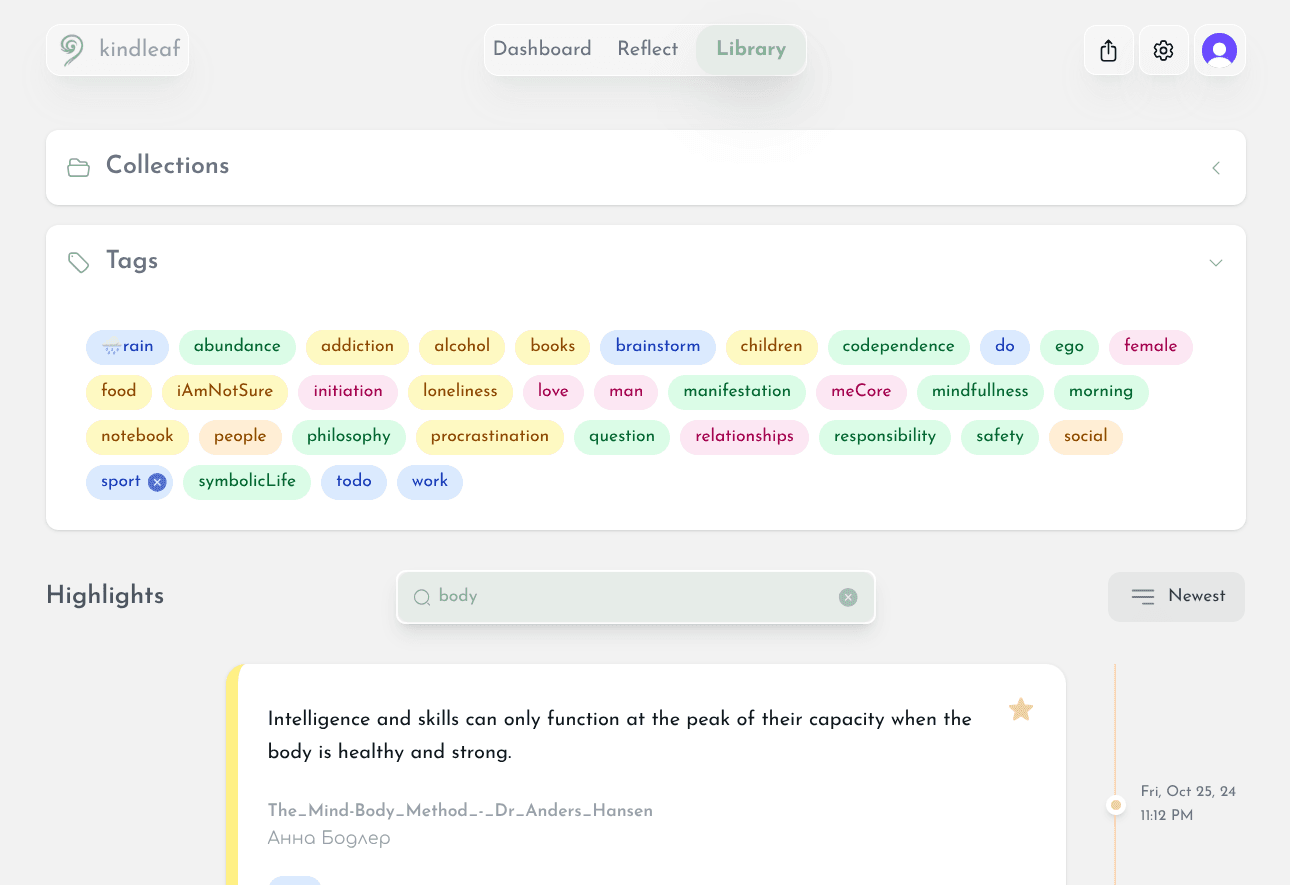The width and height of the screenshot is (1290, 885).
Task: Open the book The_Mind-Body_Method by Anders Hansen
Action: coord(460,810)
